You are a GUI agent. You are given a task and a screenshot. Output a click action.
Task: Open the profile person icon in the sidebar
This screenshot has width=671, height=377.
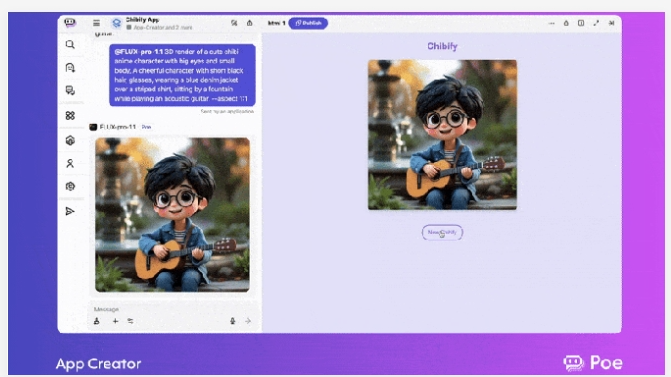tap(70, 163)
